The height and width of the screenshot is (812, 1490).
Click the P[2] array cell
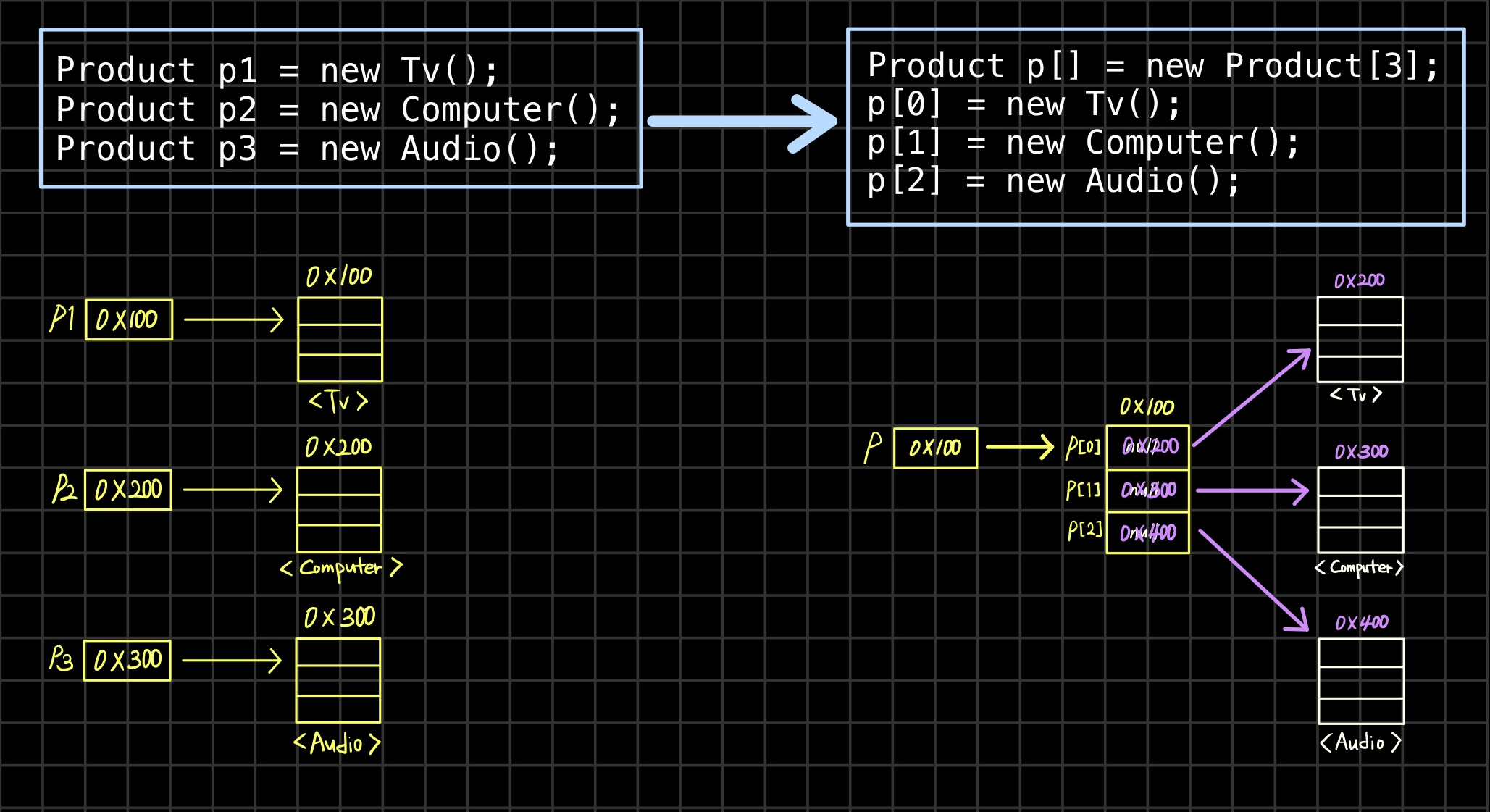click(1147, 533)
